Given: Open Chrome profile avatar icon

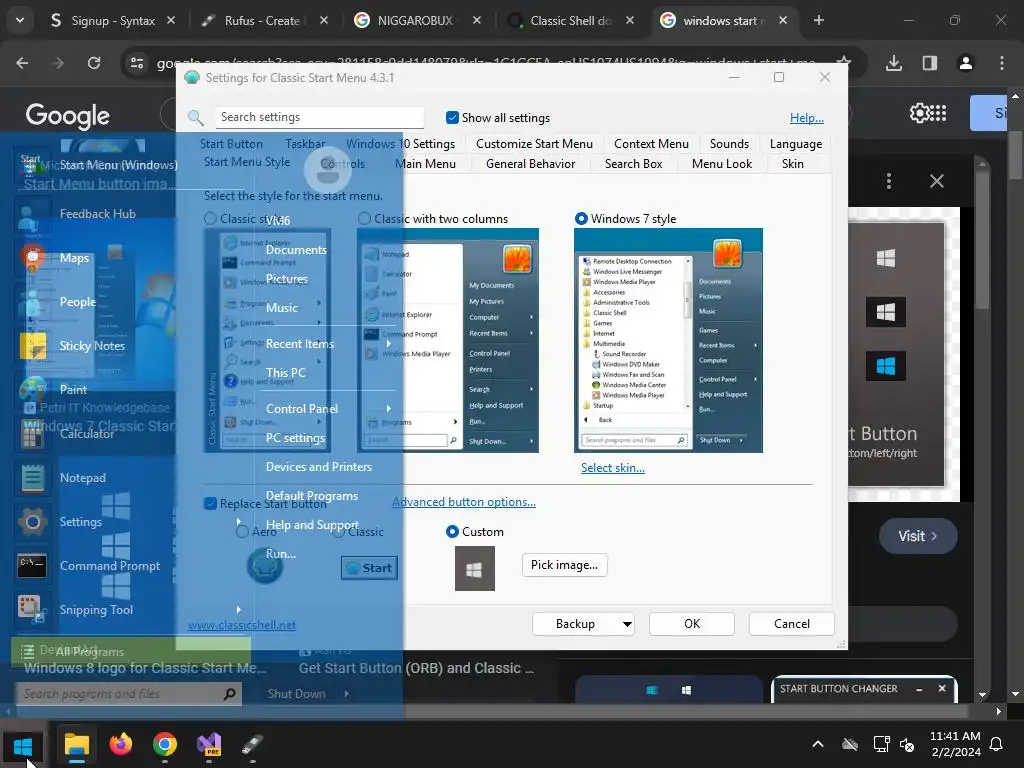Looking at the screenshot, I should click(x=965, y=63).
